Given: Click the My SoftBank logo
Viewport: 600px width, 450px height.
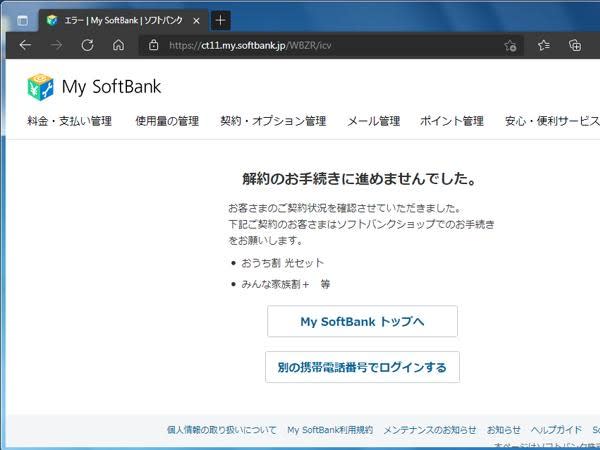Looking at the screenshot, I should [x=94, y=87].
